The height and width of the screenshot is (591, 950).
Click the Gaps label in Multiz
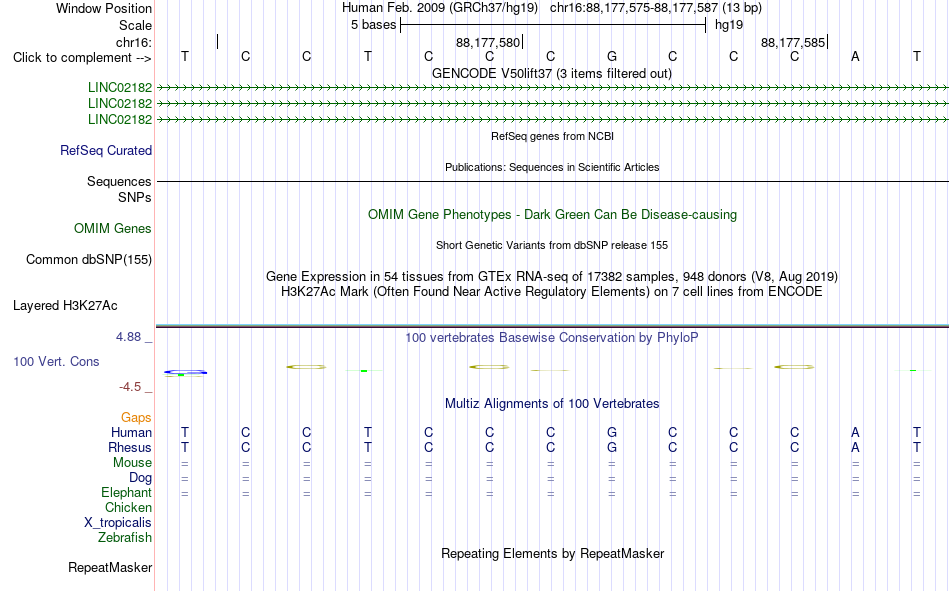tap(136, 417)
